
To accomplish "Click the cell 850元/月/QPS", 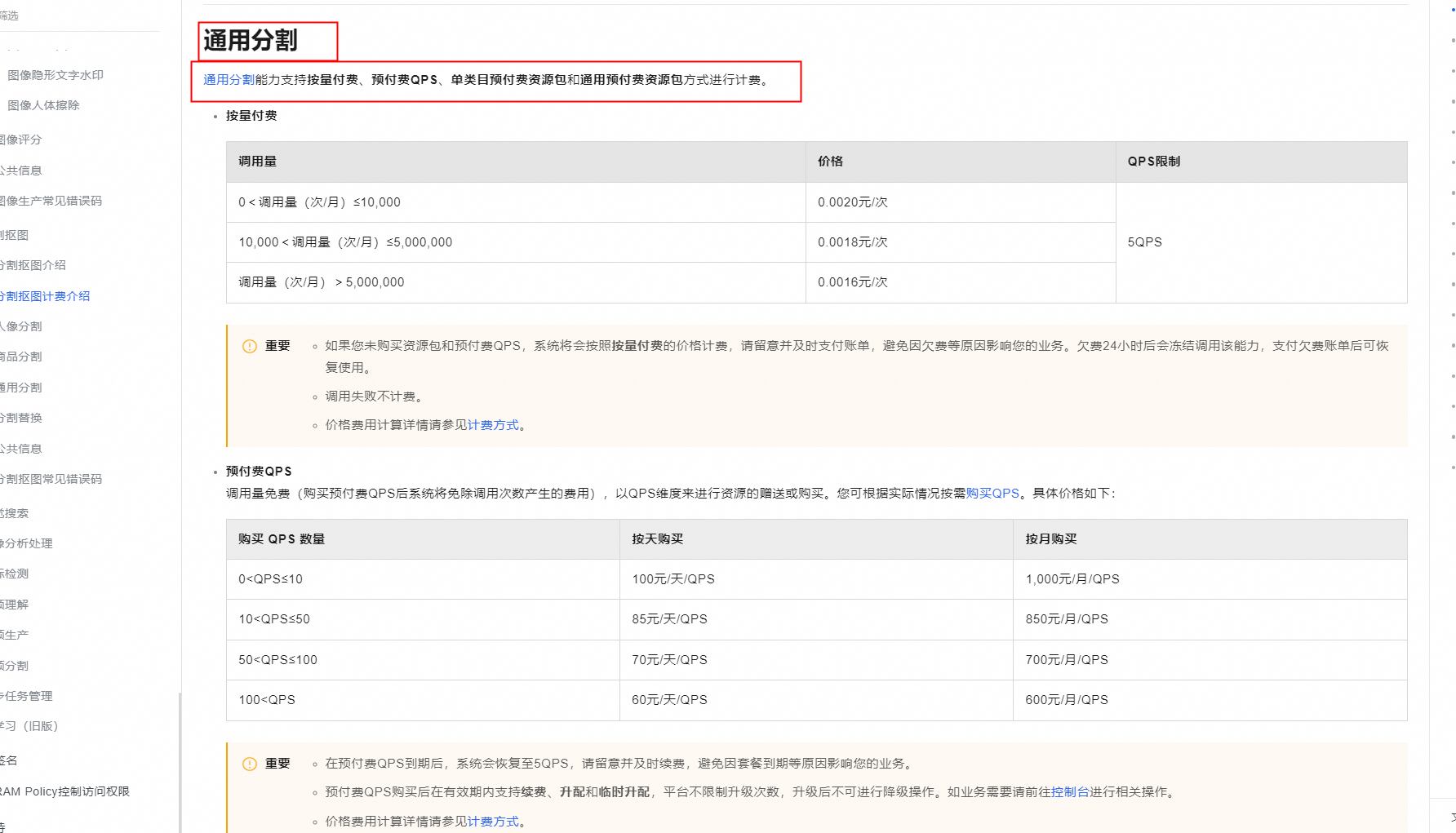I will tap(1210, 619).
